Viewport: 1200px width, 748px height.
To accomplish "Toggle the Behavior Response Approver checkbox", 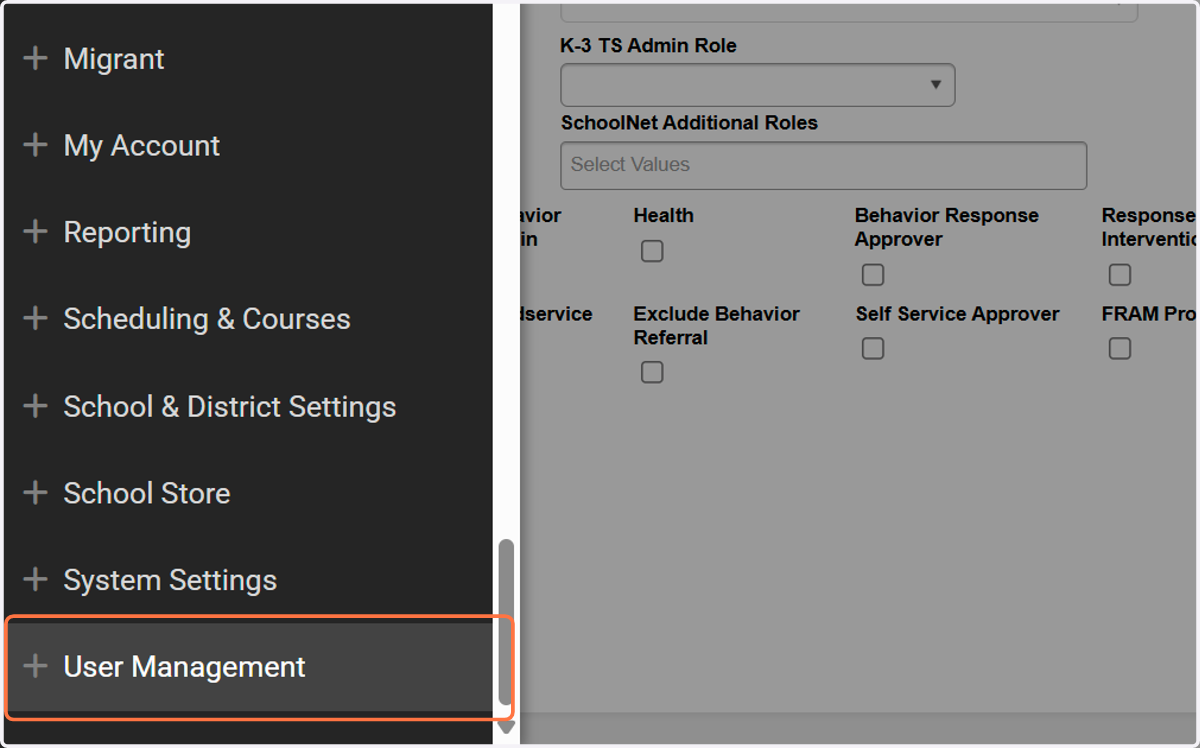I will (x=873, y=275).
